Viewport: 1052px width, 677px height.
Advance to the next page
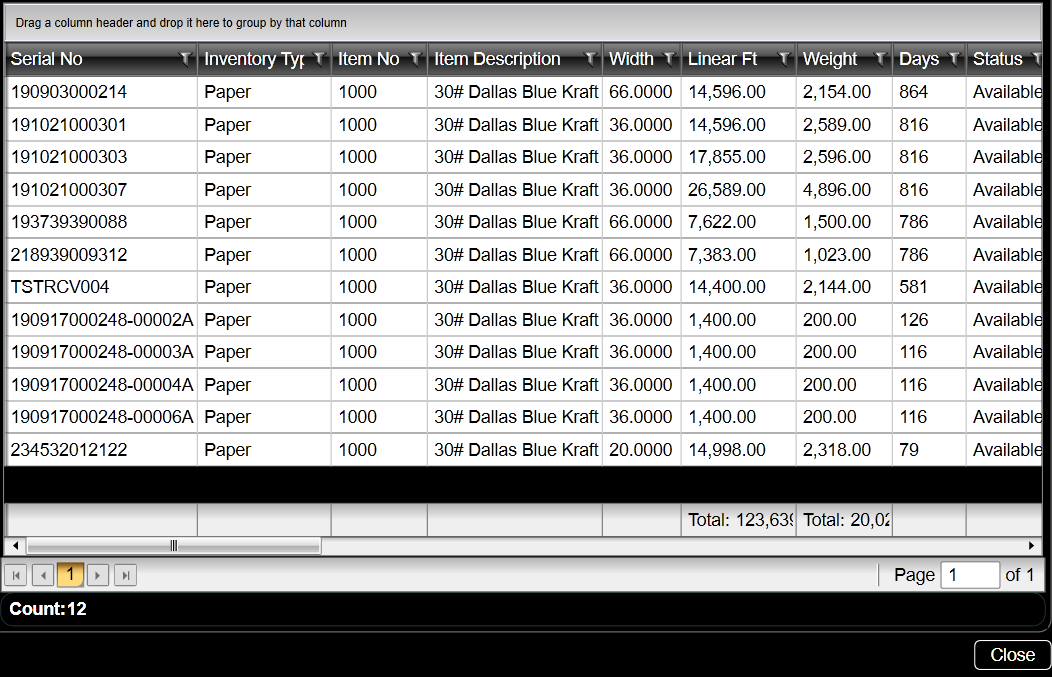tap(98, 575)
